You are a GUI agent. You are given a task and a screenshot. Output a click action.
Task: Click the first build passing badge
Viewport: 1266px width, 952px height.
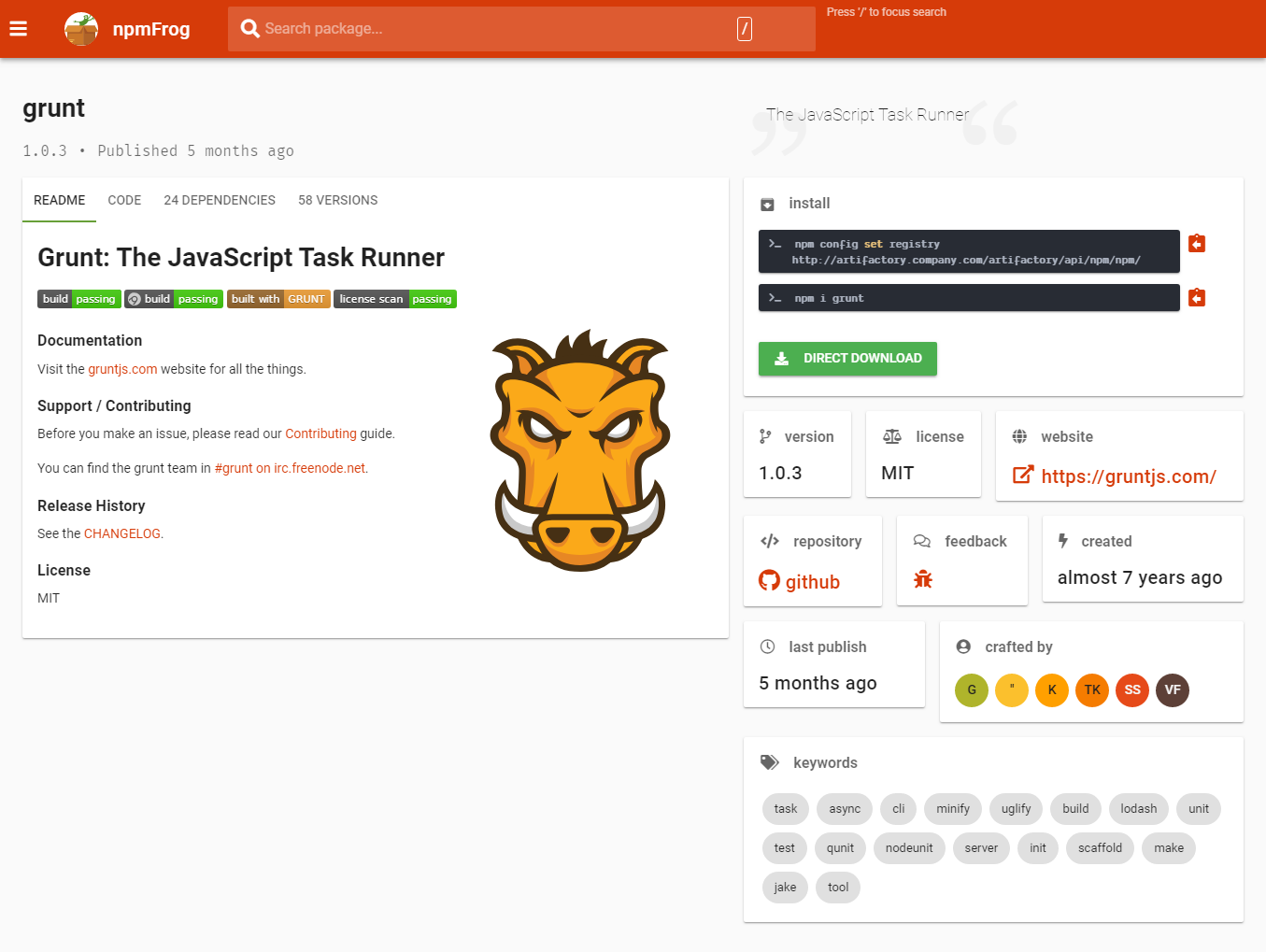79,299
